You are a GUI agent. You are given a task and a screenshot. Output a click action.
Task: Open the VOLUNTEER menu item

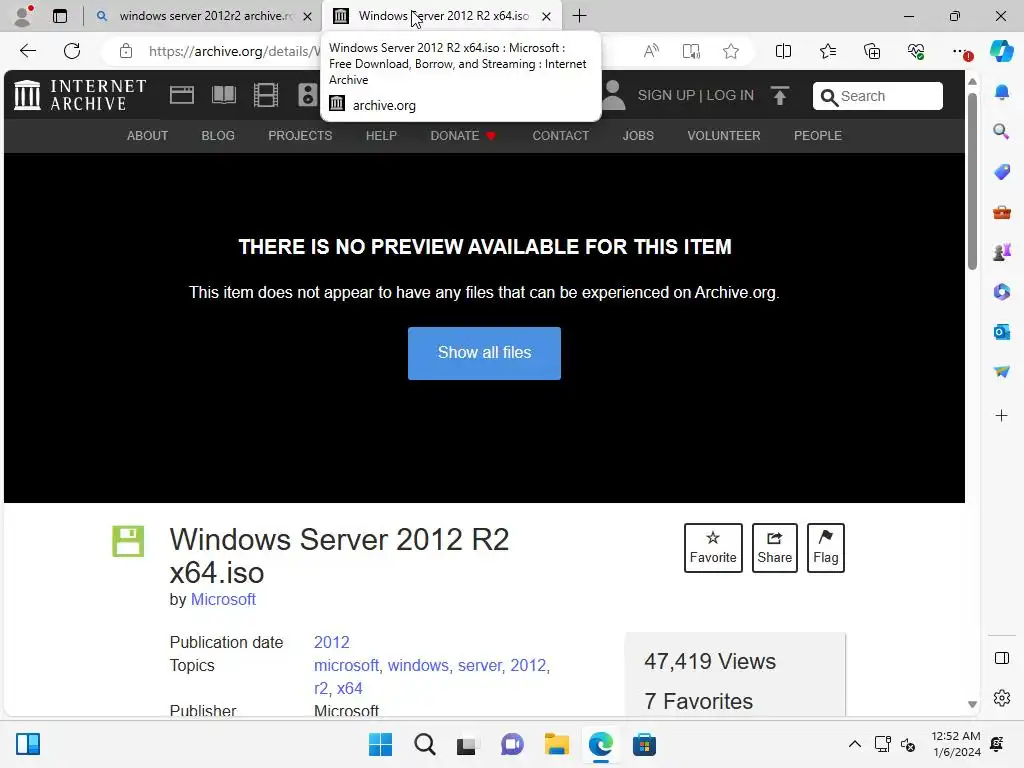point(724,136)
